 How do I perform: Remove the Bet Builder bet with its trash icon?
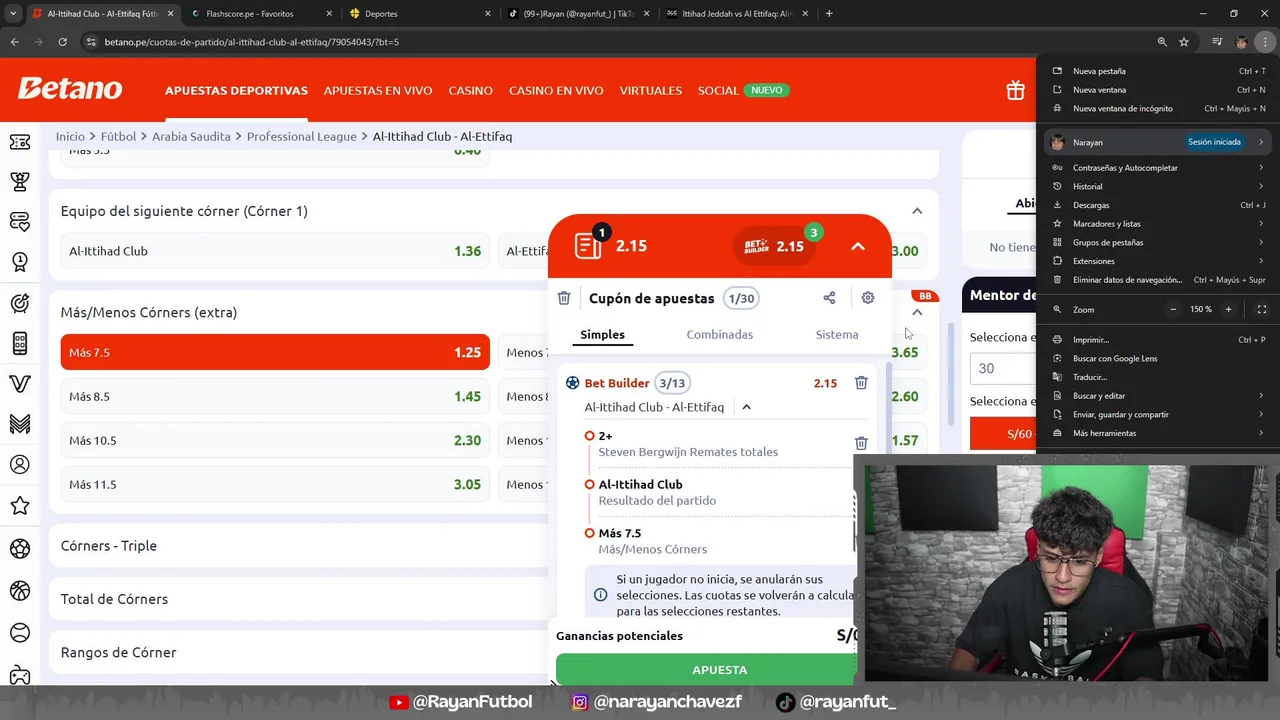click(861, 383)
